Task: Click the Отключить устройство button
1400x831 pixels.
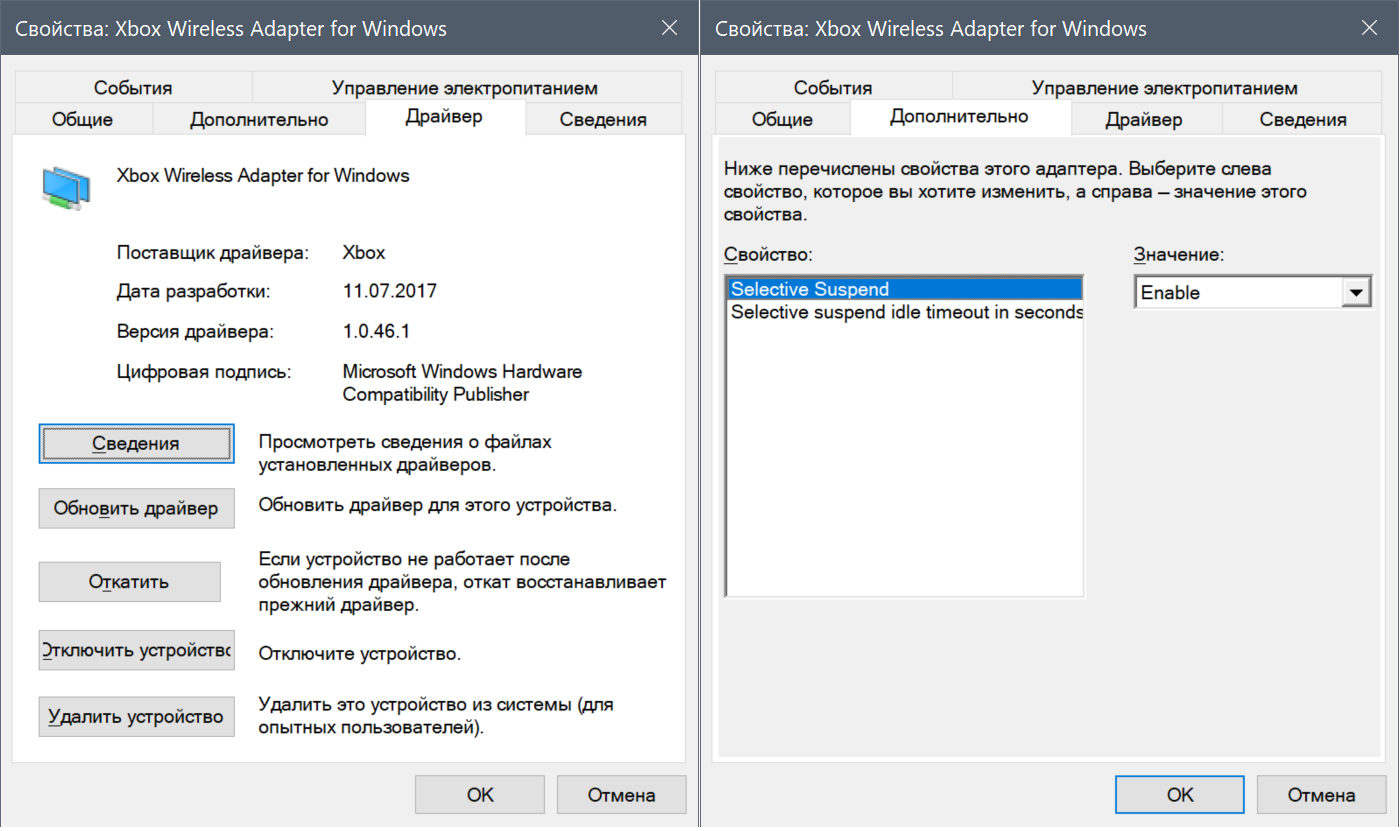Action: click(x=136, y=651)
